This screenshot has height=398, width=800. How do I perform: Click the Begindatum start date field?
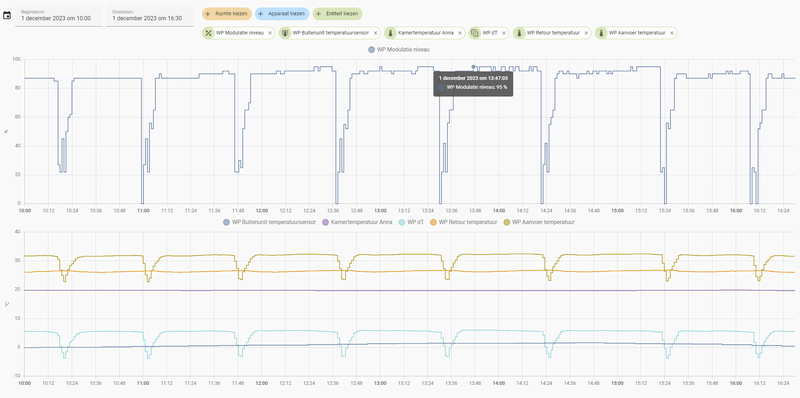pos(59,16)
